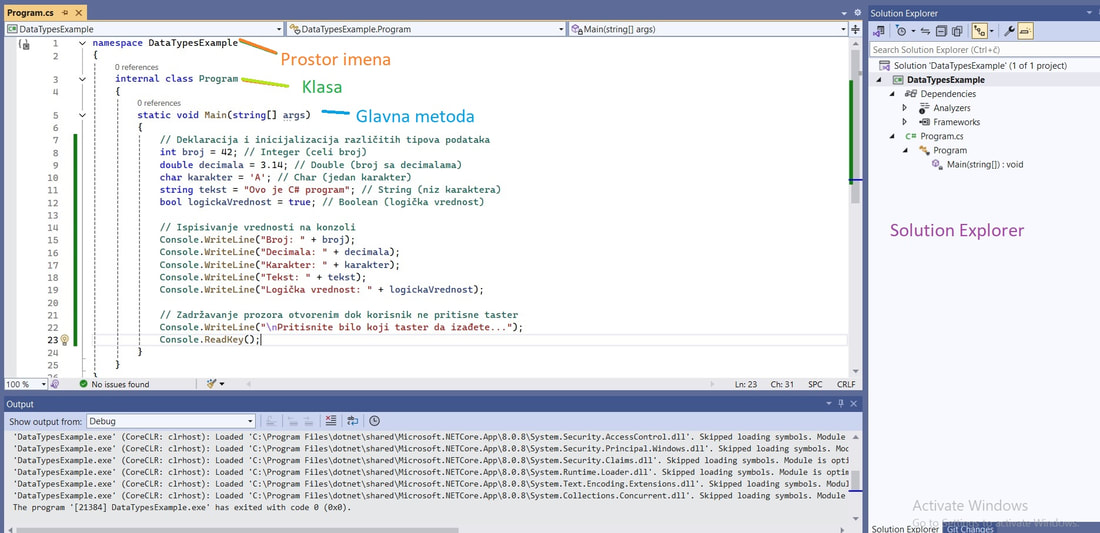Viewport: 1100px width, 533px height.
Task: Click '0 references' above Main method
Action: [x=159, y=103]
